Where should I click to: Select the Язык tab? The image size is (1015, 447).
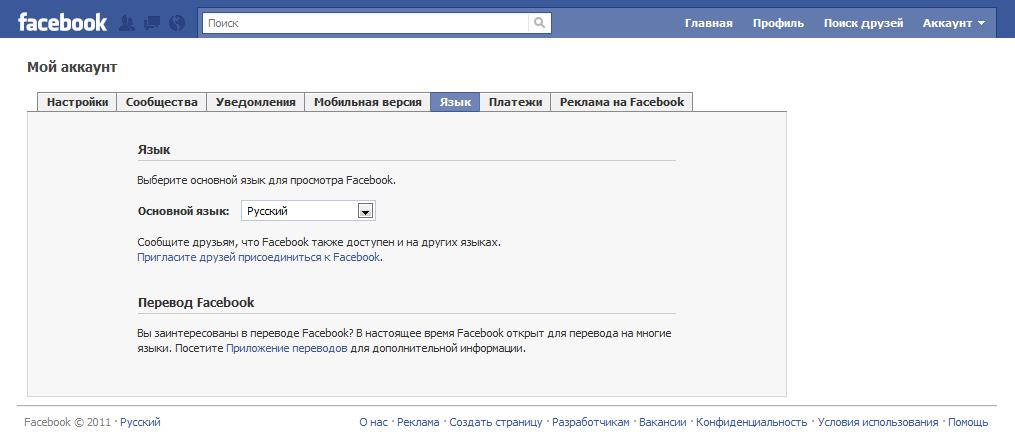455,102
